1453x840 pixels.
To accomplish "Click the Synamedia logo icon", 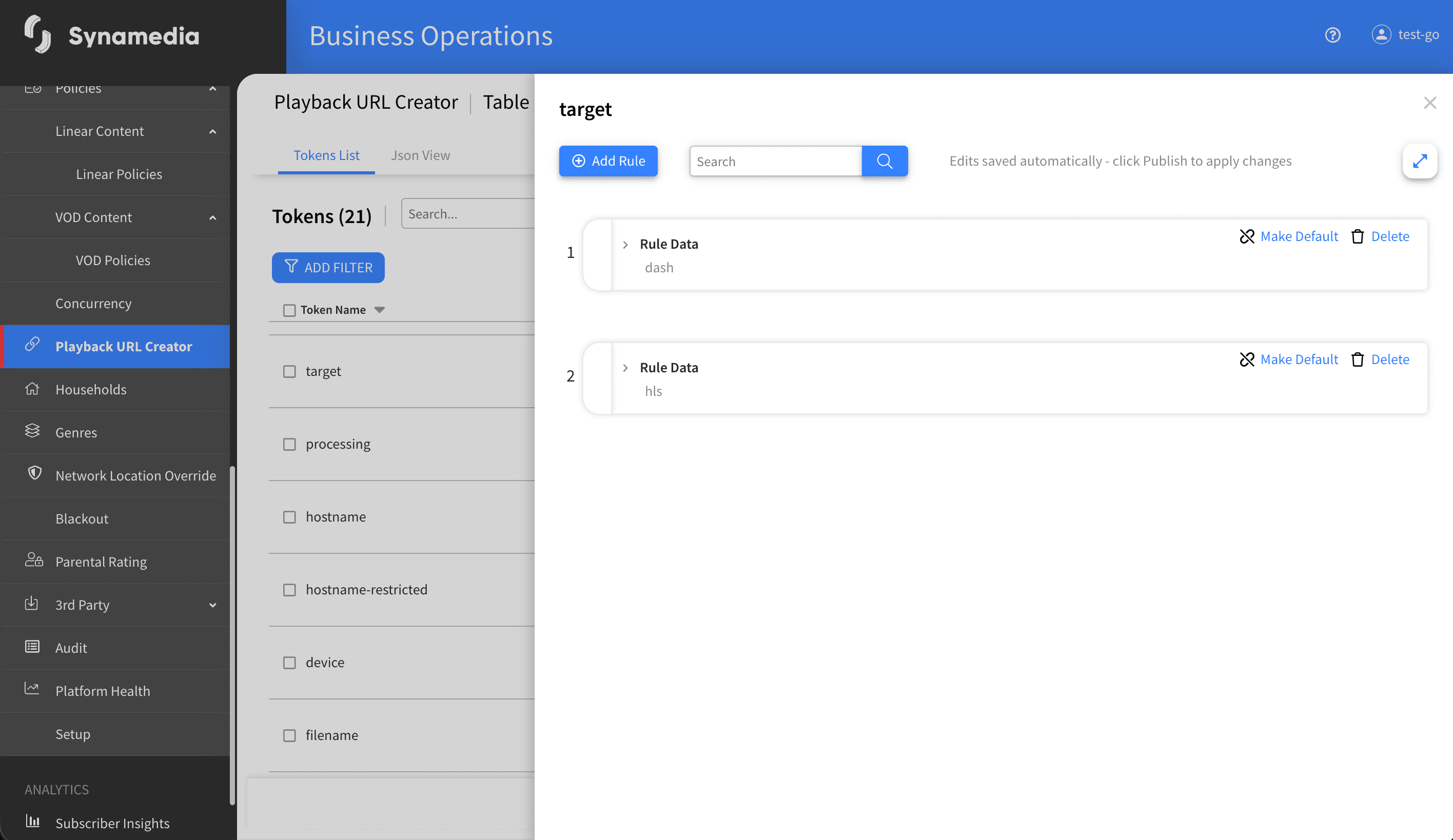I will 38,34.
